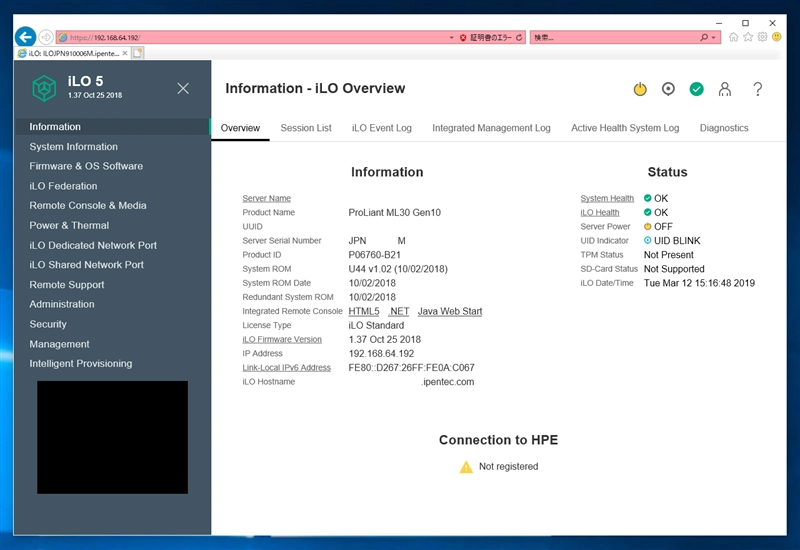This screenshot has height=550, width=800.
Task: Click the Not registered warning icon
Action: tap(466, 467)
